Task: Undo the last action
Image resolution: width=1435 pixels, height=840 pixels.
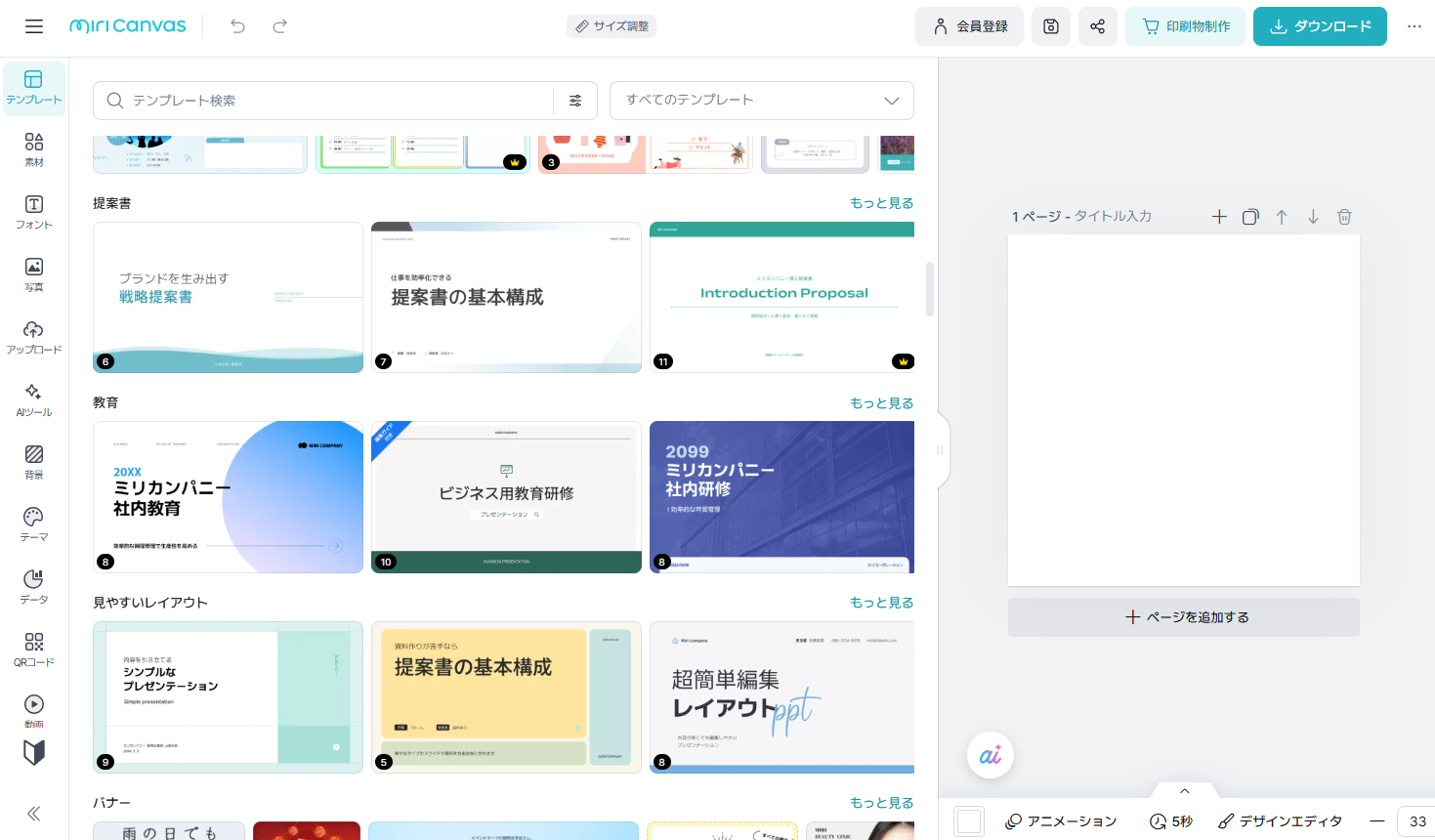Action: coord(237,26)
